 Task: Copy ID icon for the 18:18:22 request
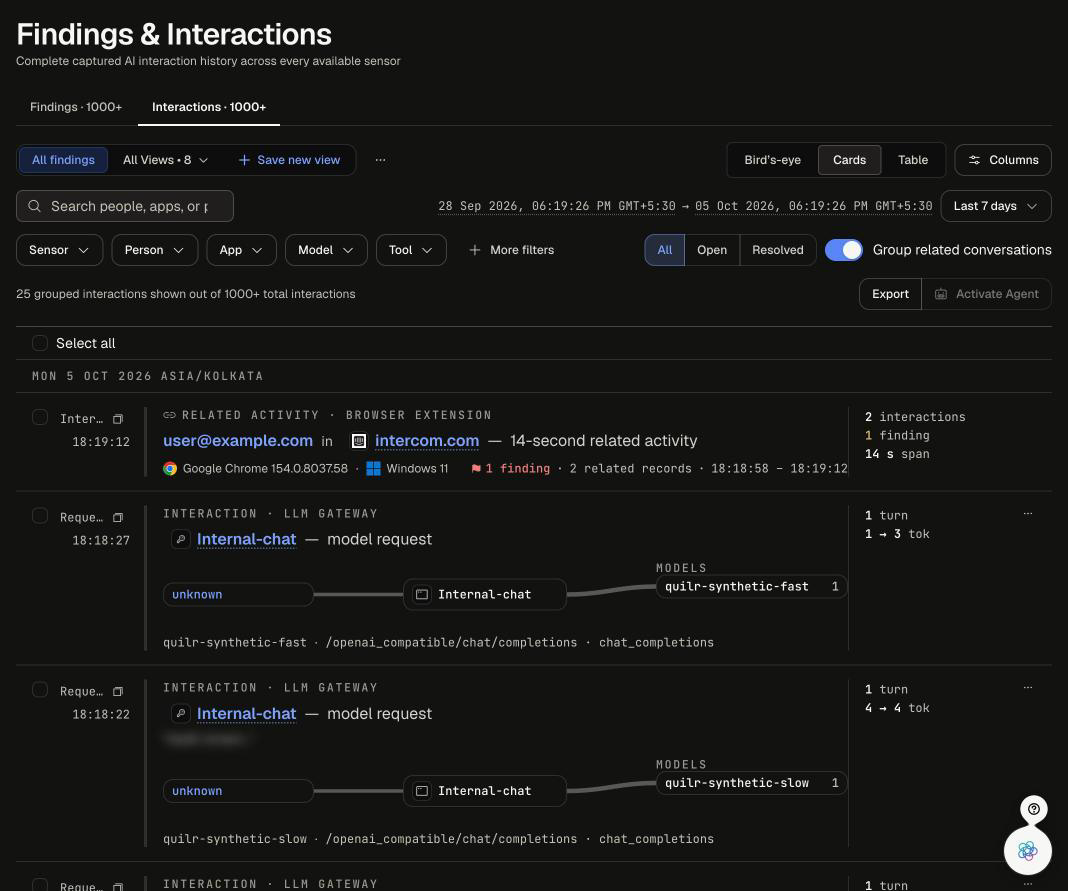[x=118, y=691]
